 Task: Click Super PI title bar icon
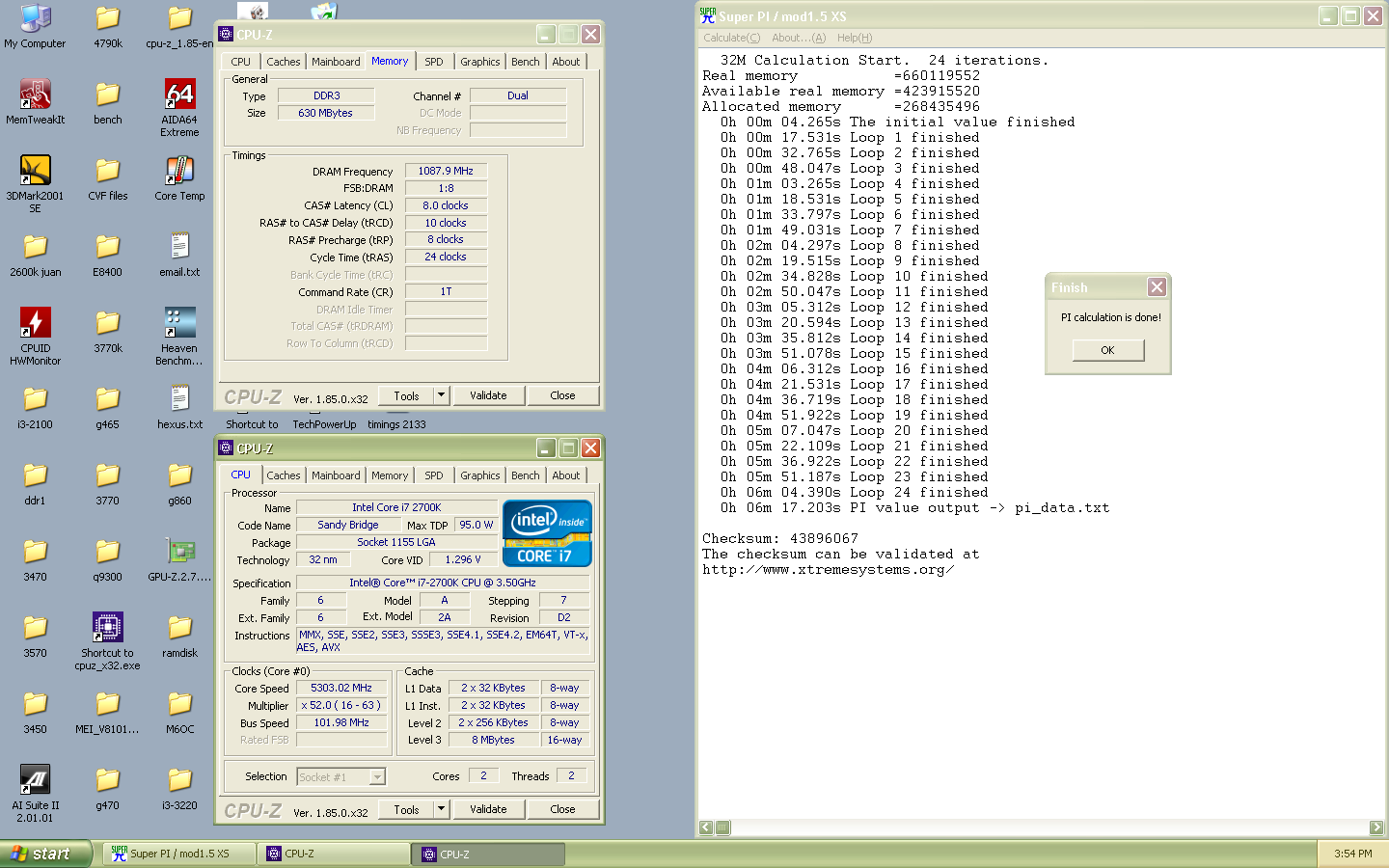708,15
